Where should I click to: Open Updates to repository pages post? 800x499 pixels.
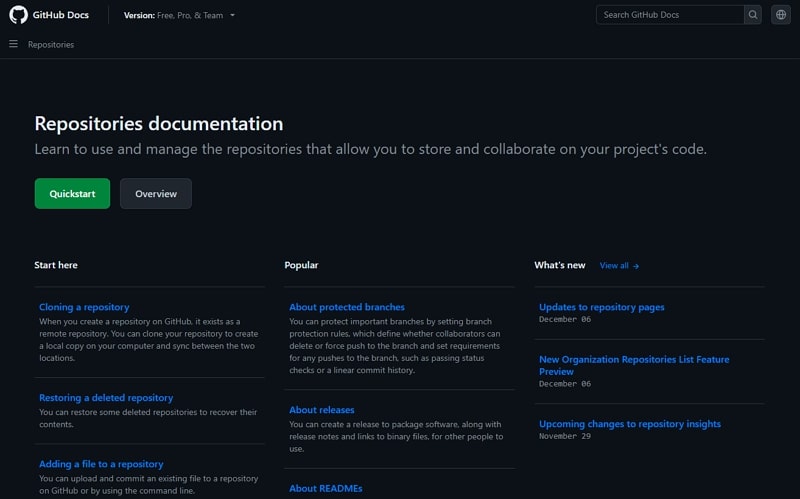pos(602,307)
